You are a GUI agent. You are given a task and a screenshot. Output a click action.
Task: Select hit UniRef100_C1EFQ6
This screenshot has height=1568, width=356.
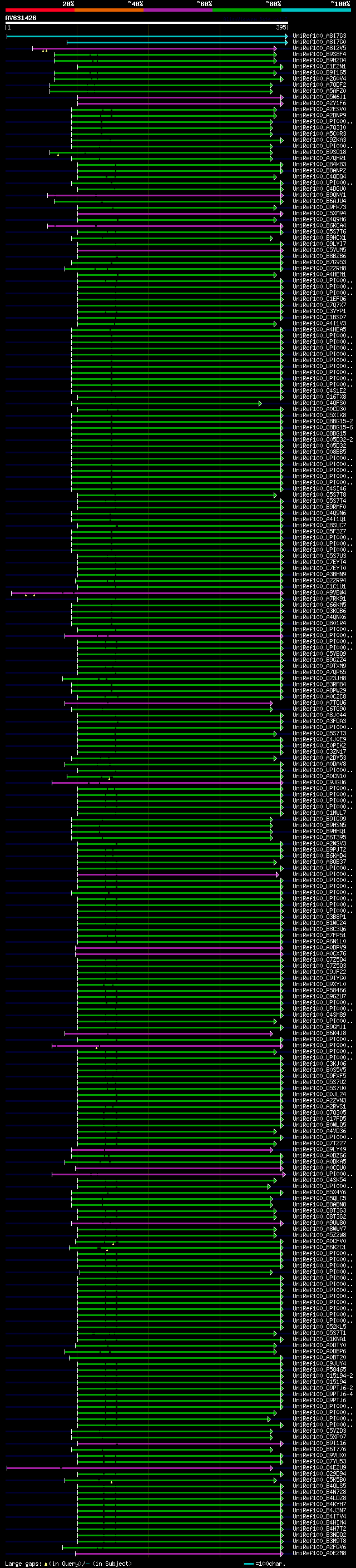coord(319,299)
